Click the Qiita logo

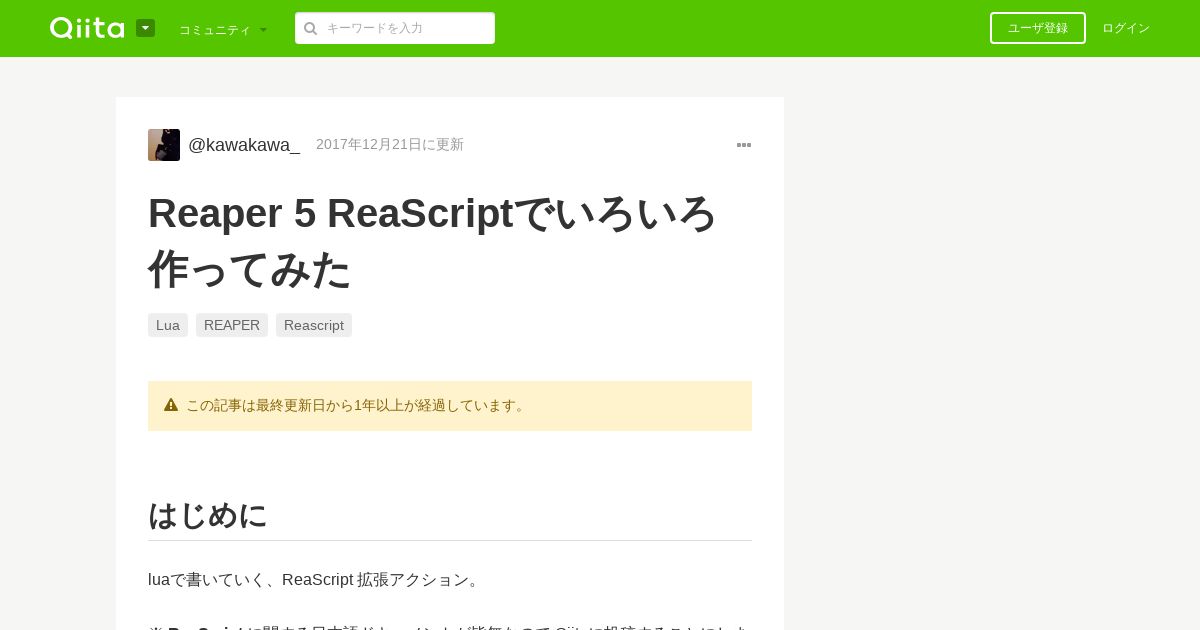point(87,28)
